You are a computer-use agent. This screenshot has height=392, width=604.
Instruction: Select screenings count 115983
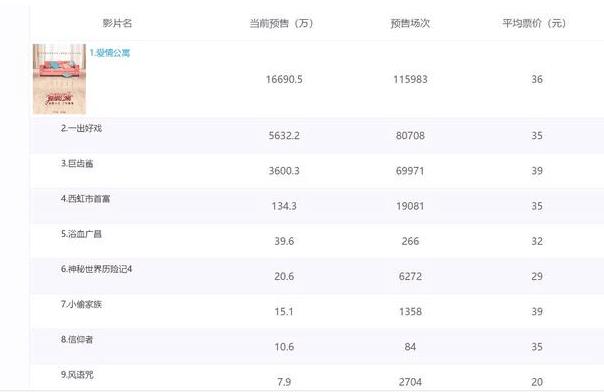pos(410,79)
